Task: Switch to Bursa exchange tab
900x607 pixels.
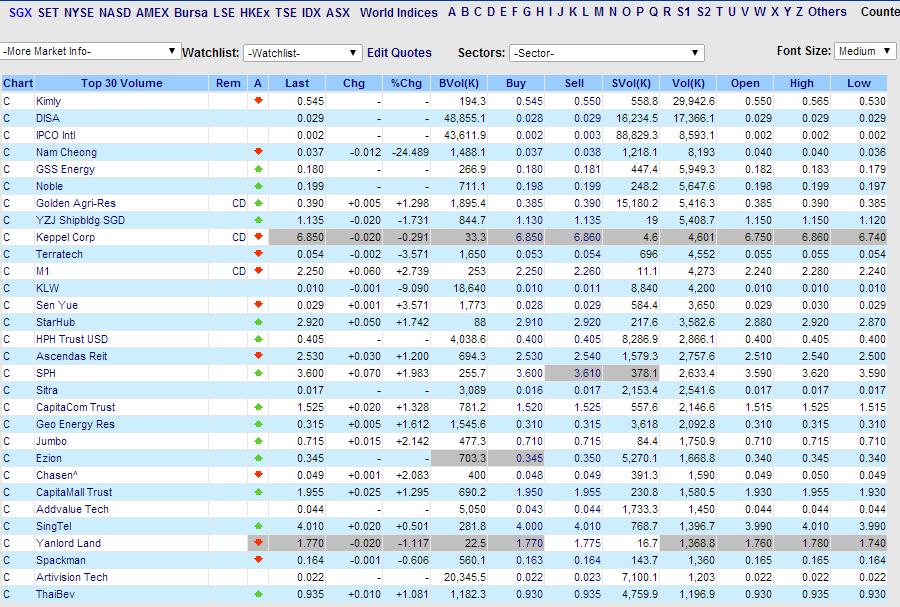Action: pyautogui.click(x=191, y=12)
